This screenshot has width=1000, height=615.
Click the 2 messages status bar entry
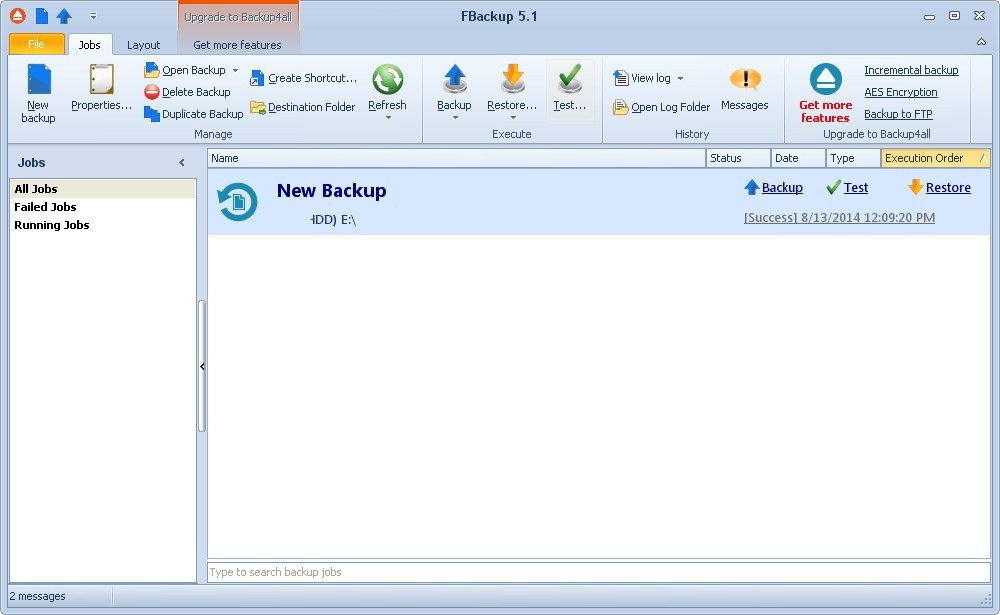38,596
